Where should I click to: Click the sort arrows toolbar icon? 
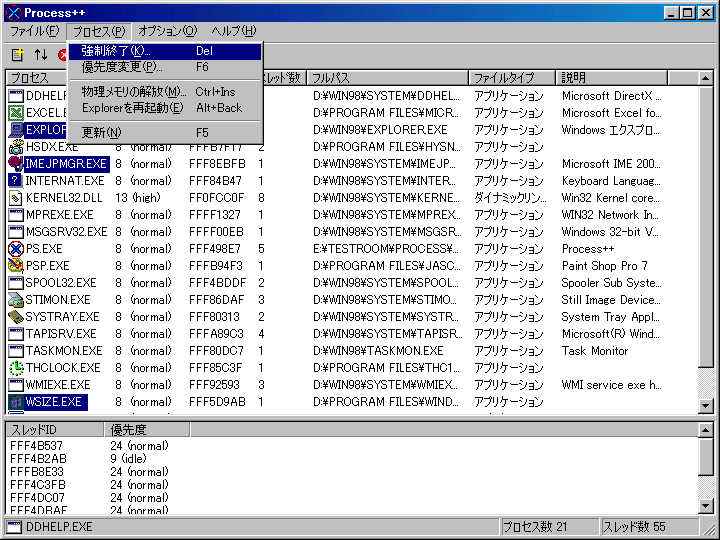(41, 55)
